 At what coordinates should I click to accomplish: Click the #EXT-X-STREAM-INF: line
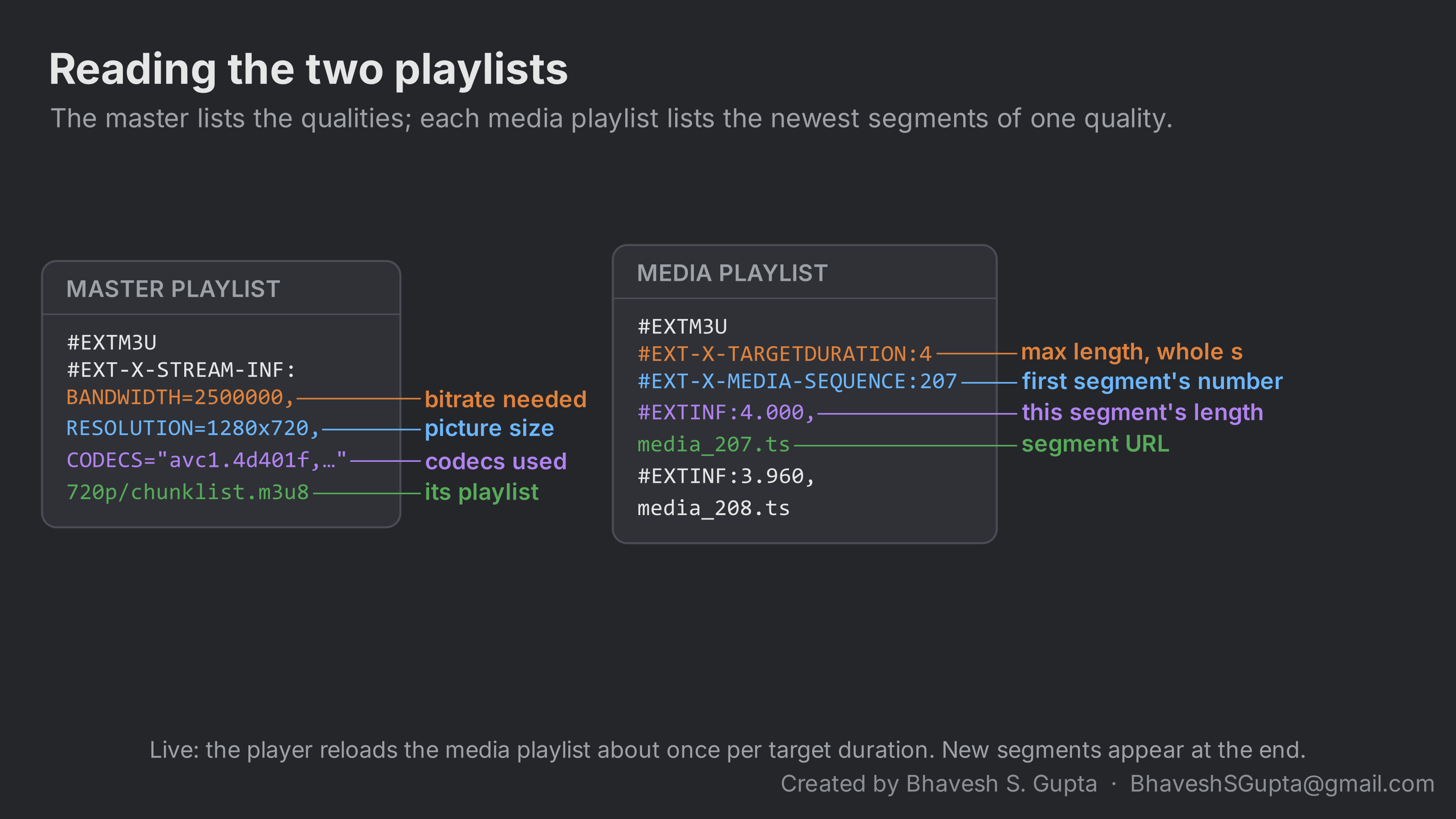pos(181,369)
